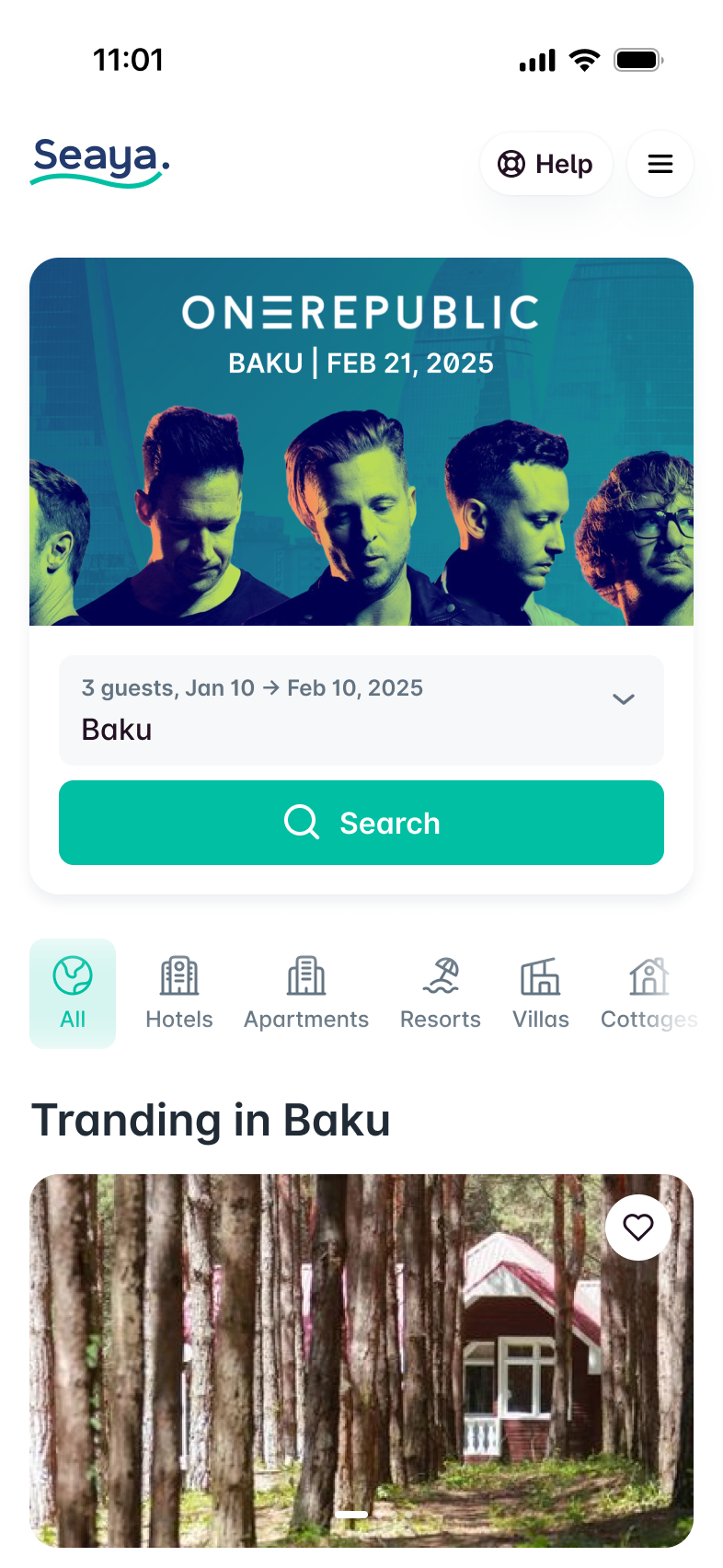Choose the Apartments category icon
This screenshot has height=1568, width=723.
[x=306, y=976]
